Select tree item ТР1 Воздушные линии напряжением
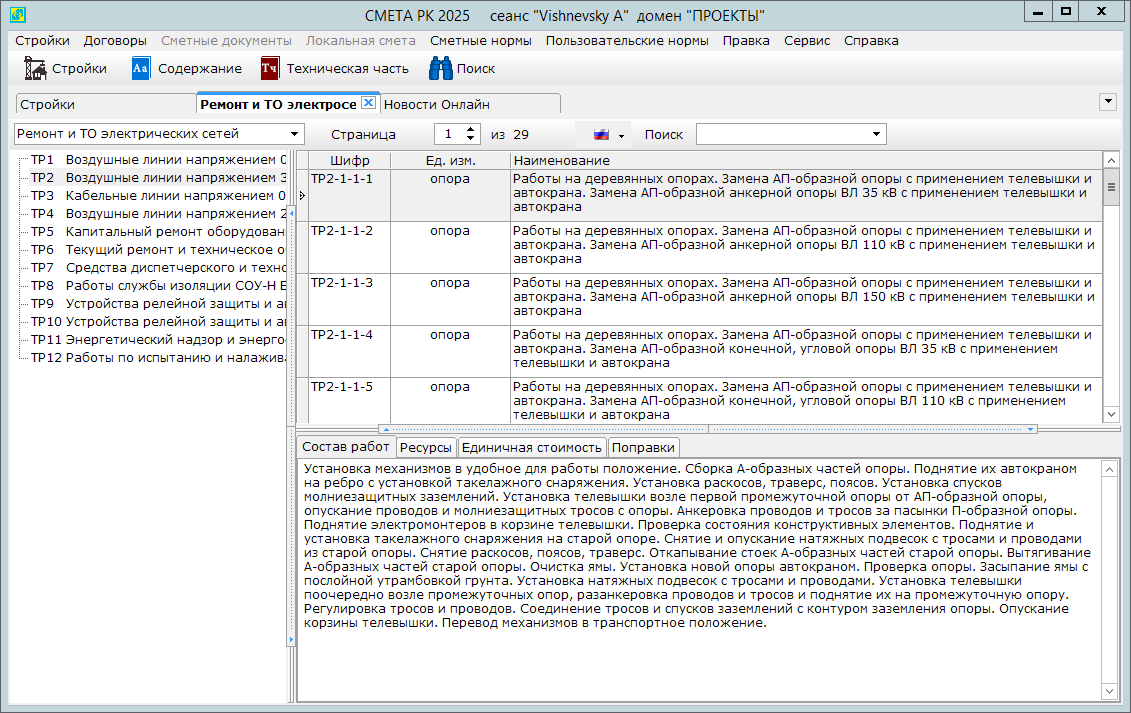Viewport: 1131px width, 713px height. tap(158, 159)
